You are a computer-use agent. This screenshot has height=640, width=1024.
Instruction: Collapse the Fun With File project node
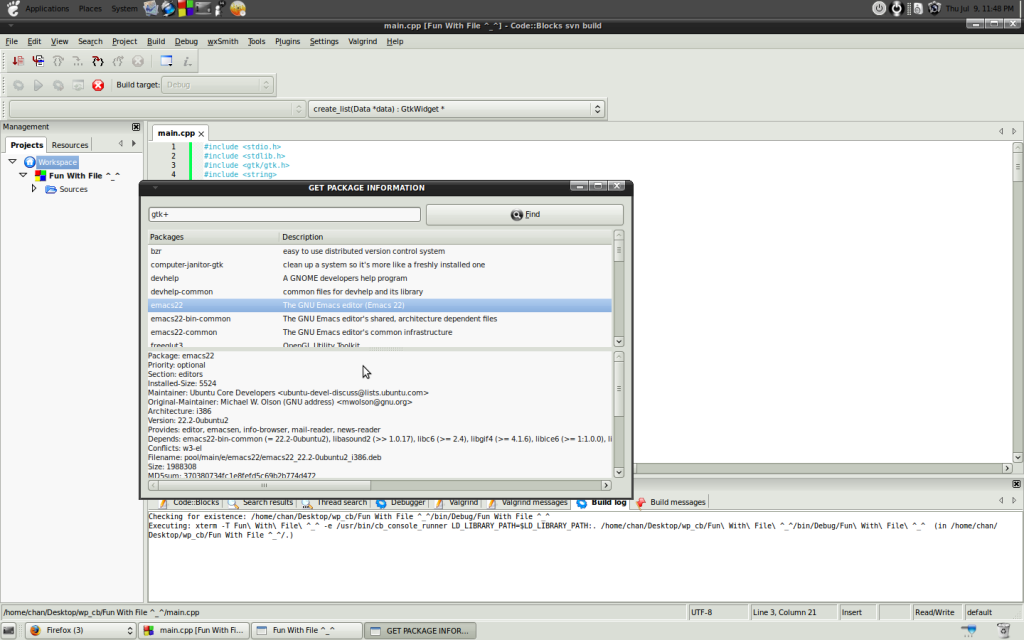click(x=23, y=175)
